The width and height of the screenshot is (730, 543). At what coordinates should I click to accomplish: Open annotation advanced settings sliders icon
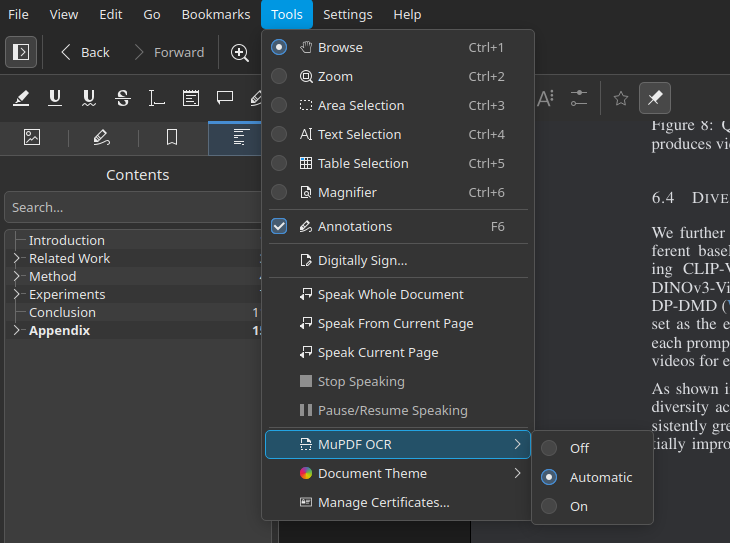(579, 98)
